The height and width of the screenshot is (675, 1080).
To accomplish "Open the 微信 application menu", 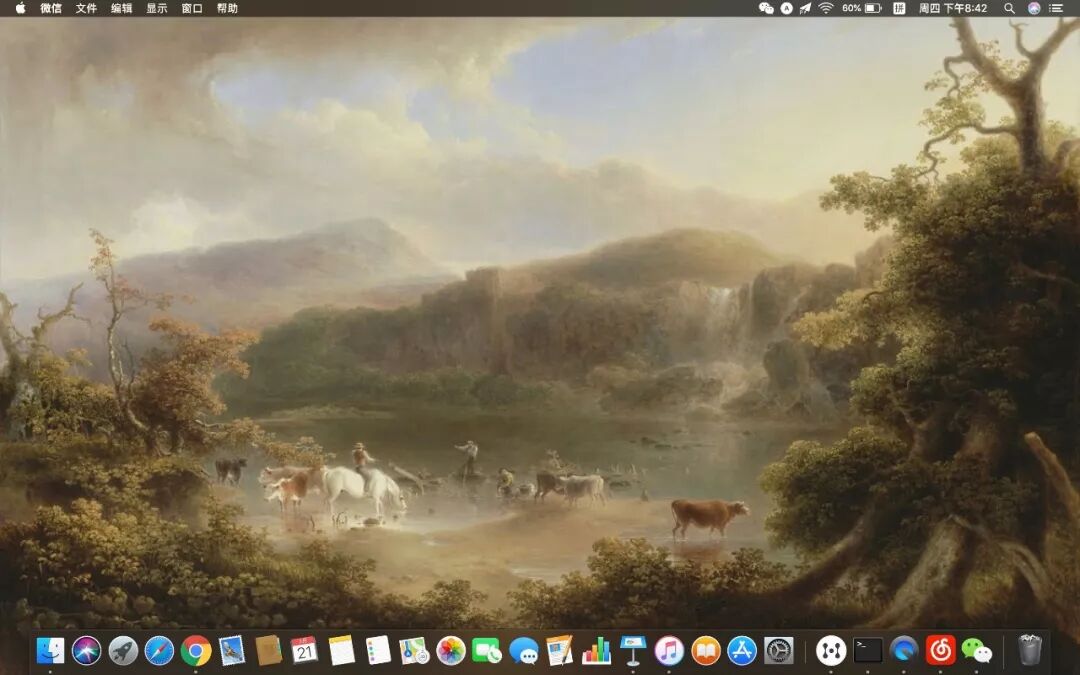I will coord(51,8).
